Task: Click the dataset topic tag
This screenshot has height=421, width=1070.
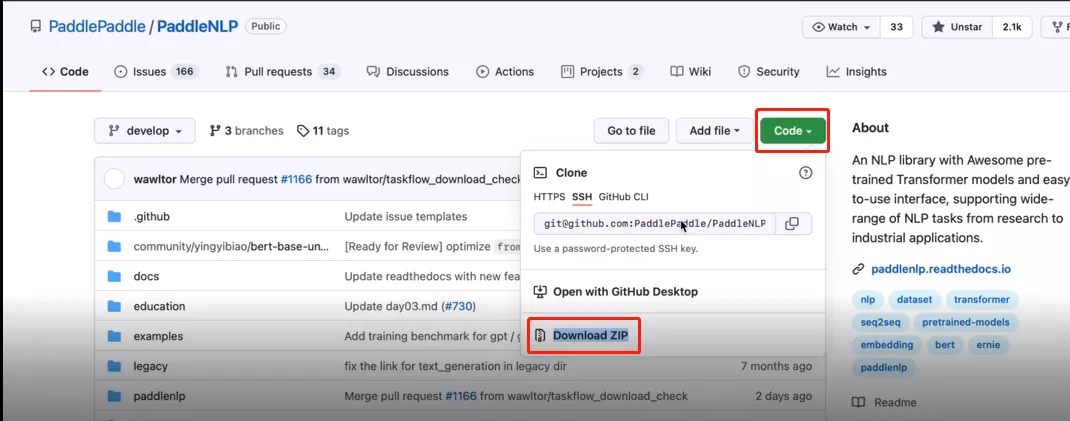Action: click(x=914, y=300)
